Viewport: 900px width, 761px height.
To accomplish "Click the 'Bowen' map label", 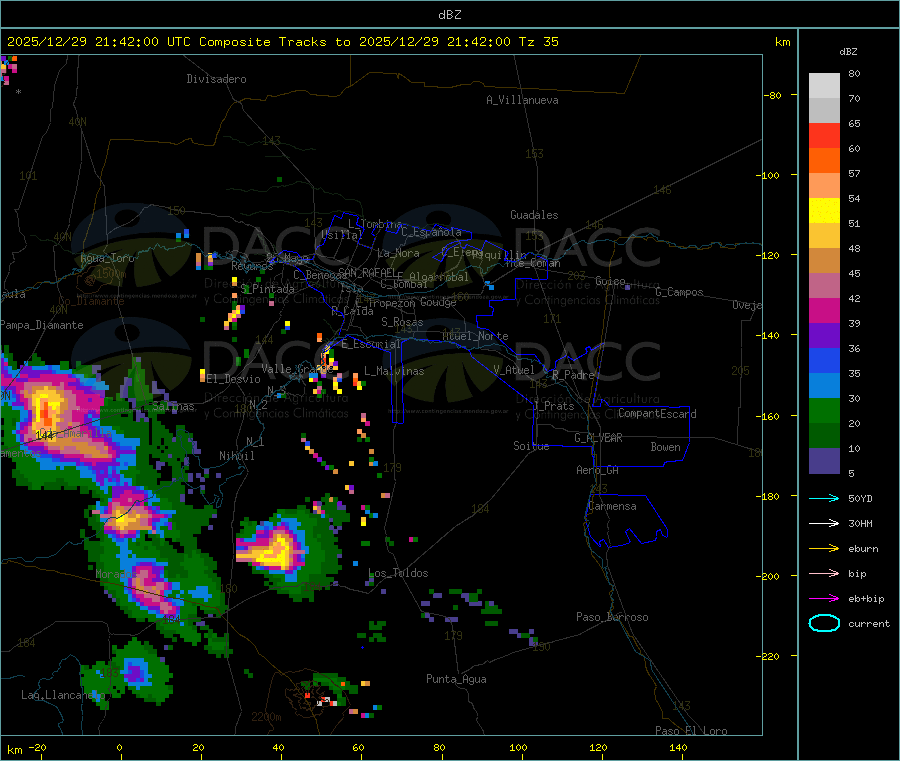I will tap(665, 447).
